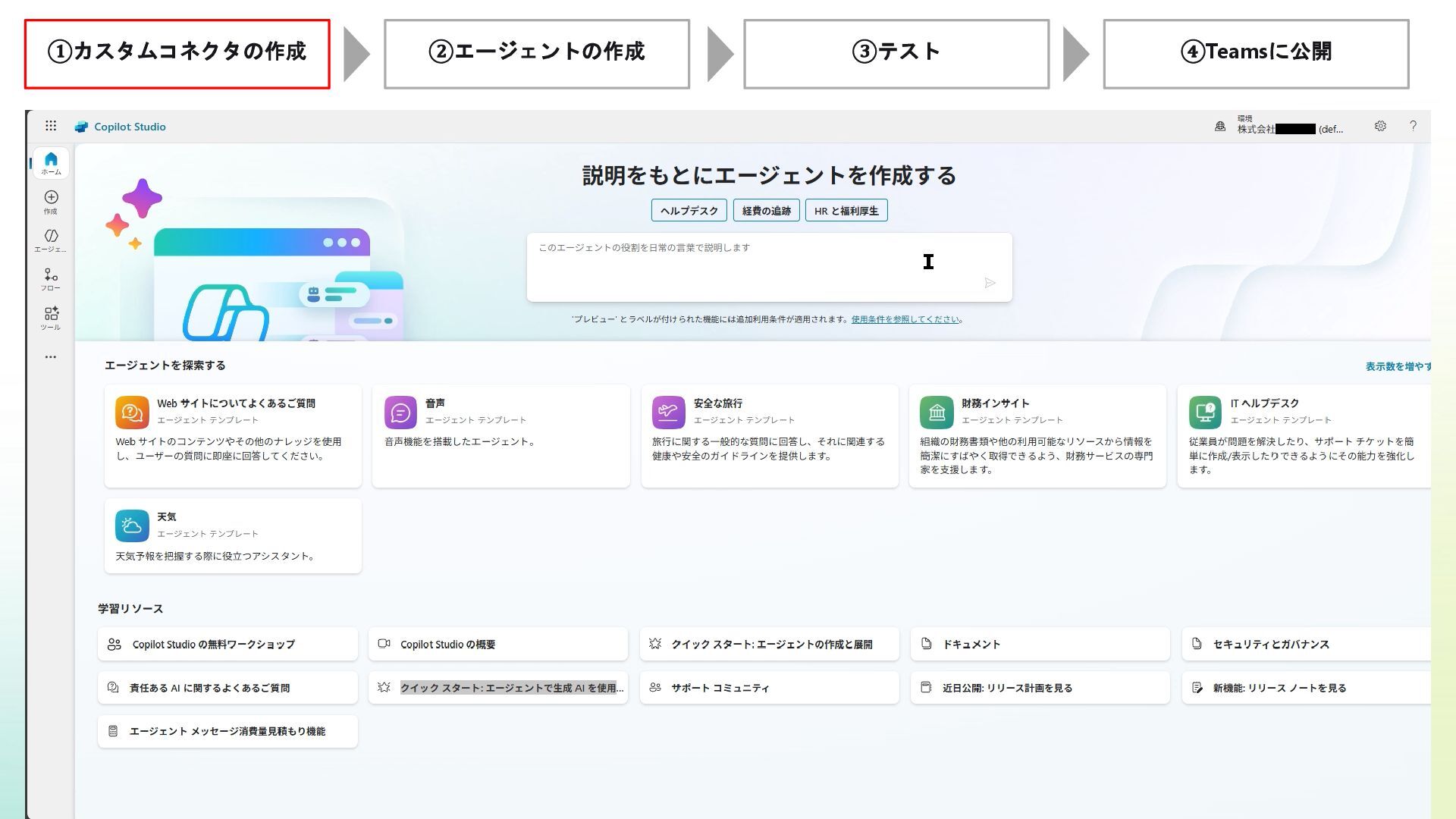Open the 安全な旅行 template card
Screen dimensions: 1456x819
[x=770, y=436]
